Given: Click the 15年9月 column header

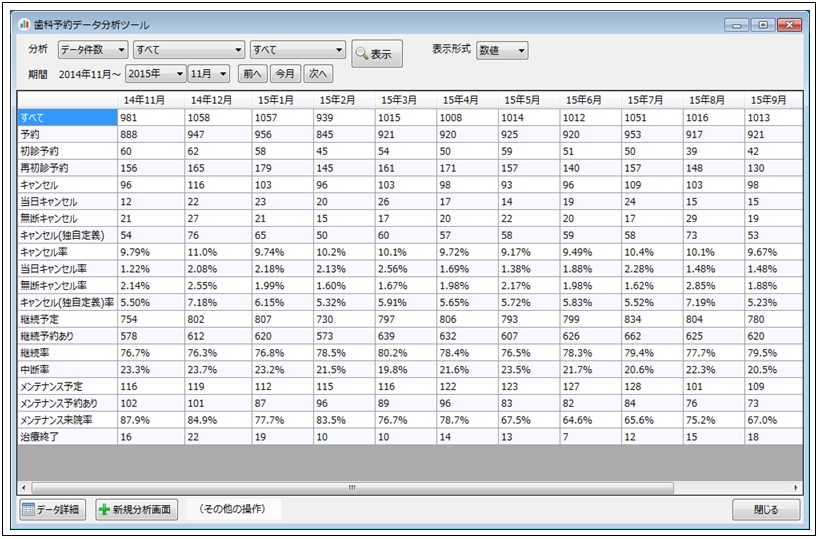Looking at the screenshot, I should click(773, 100).
